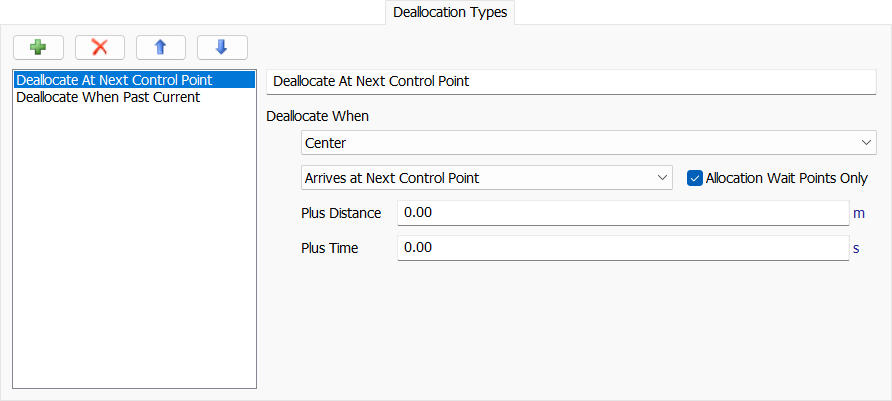Switch to the Deallocation Types tab
This screenshot has width=892, height=401.
click(x=449, y=12)
